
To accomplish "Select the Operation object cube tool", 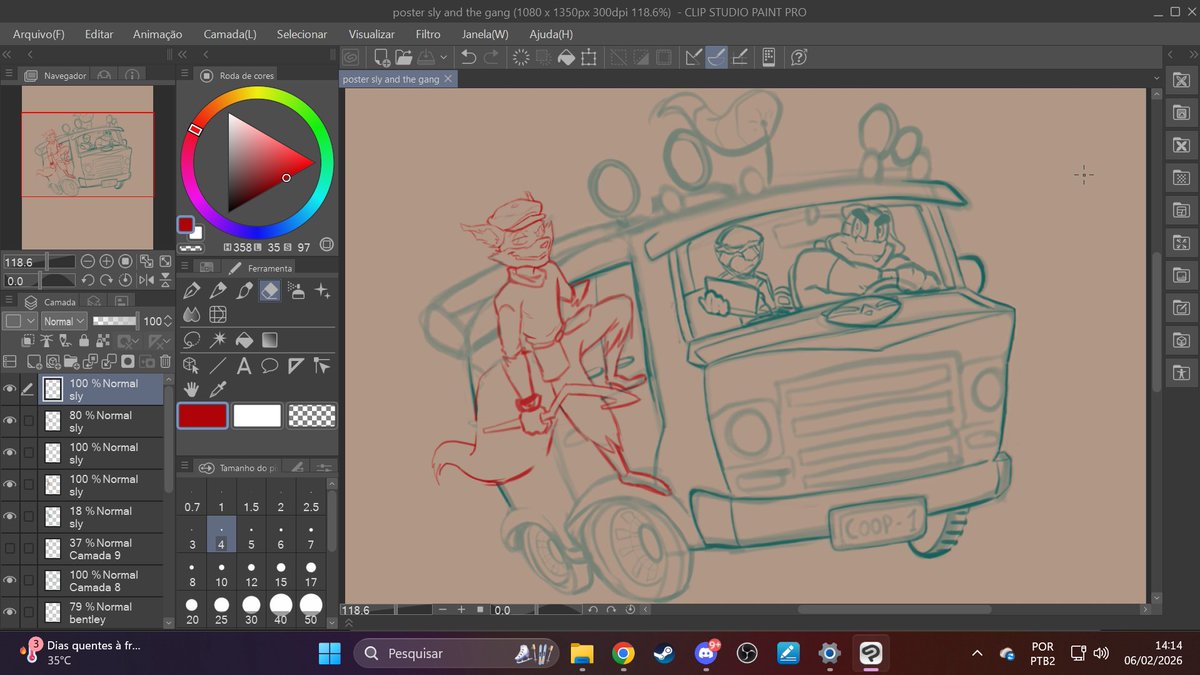I will [x=192, y=365].
